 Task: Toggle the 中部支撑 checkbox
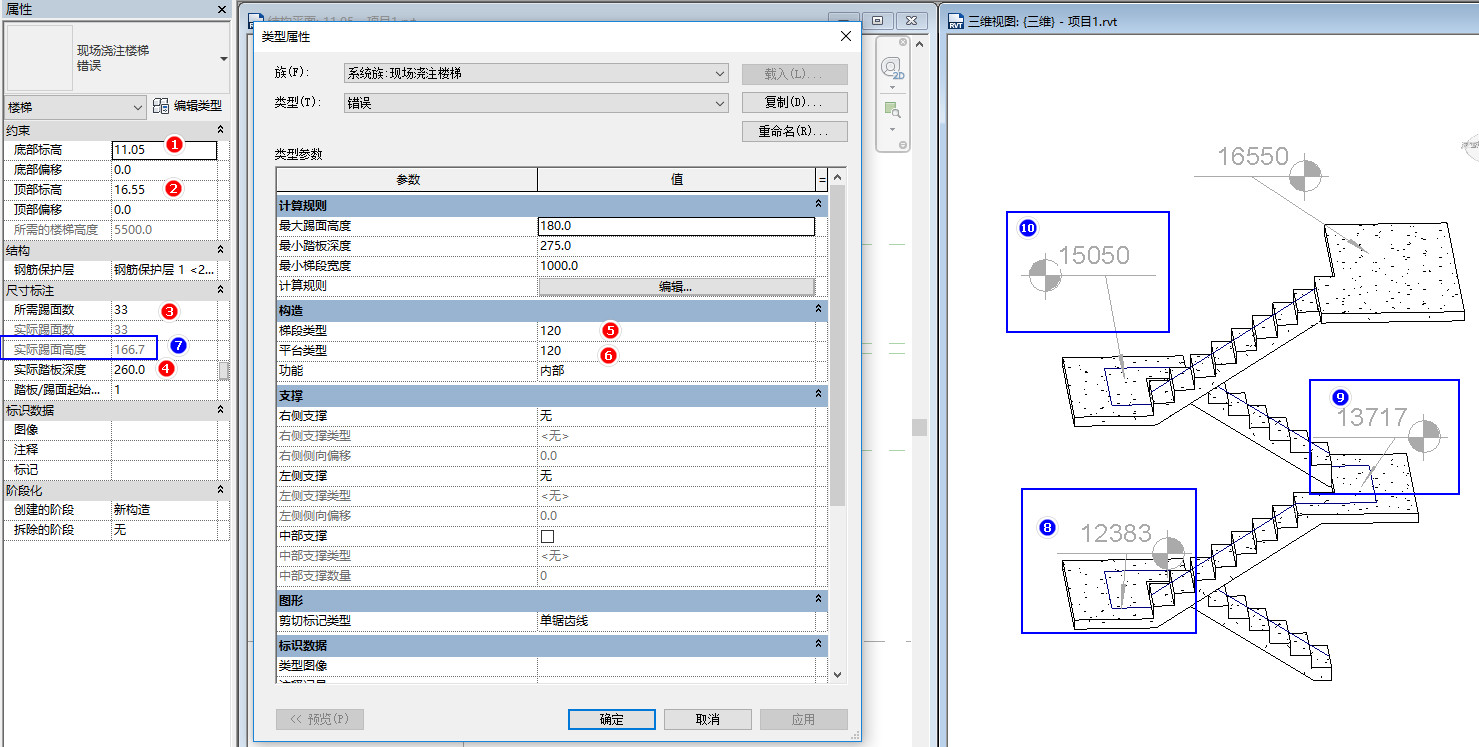tap(547, 536)
